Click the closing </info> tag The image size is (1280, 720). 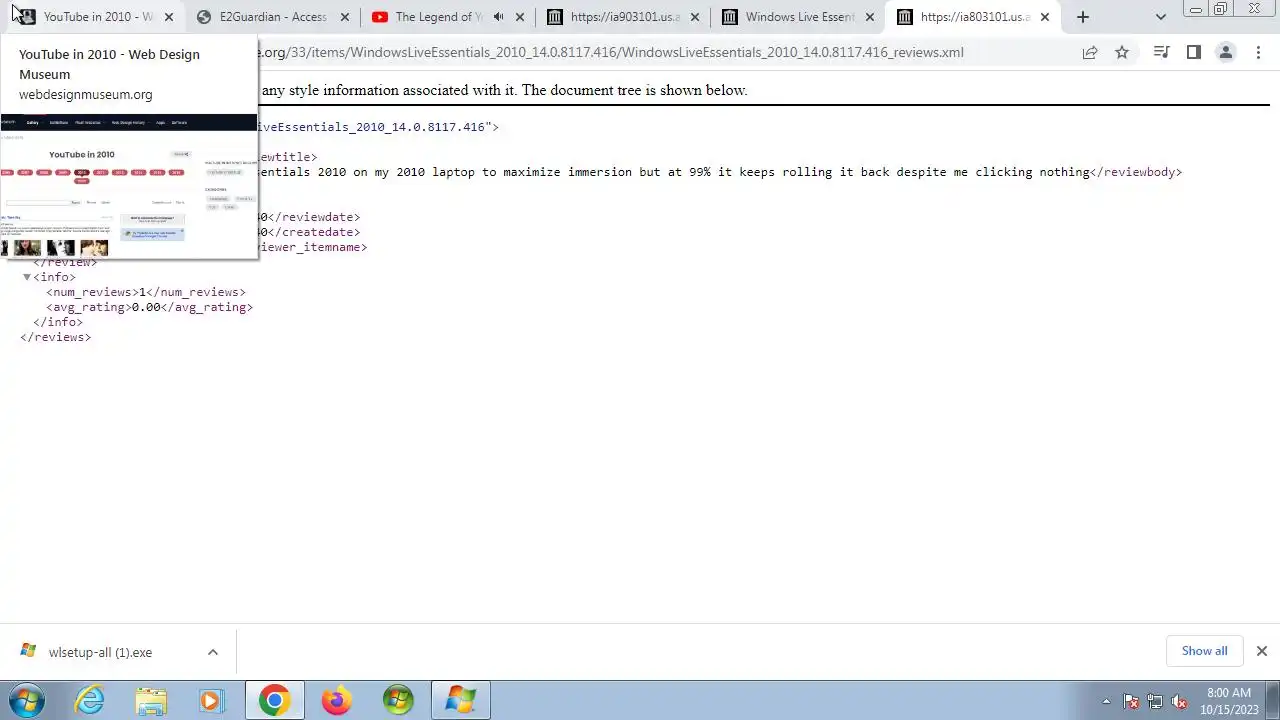click(58, 322)
